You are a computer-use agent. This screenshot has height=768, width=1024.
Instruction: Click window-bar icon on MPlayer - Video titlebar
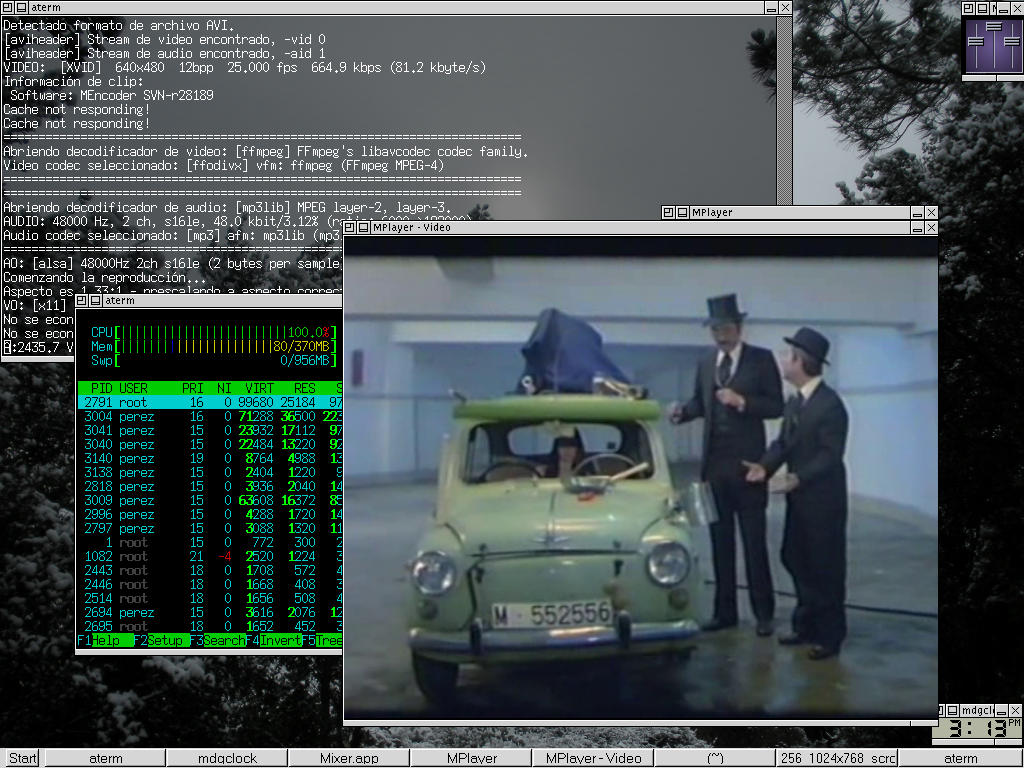tap(363, 227)
